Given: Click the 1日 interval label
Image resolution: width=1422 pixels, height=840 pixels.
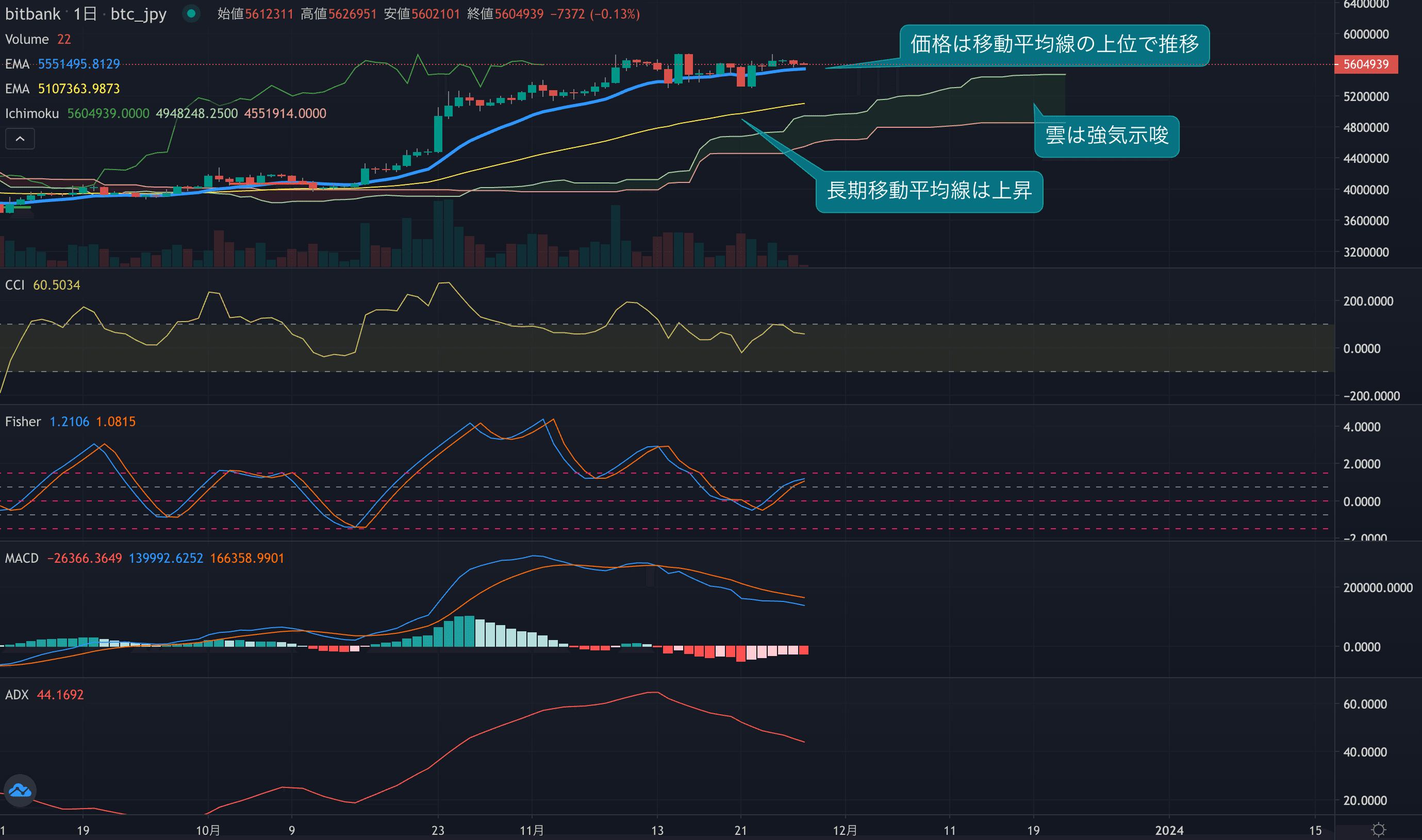Looking at the screenshot, I should [85, 13].
